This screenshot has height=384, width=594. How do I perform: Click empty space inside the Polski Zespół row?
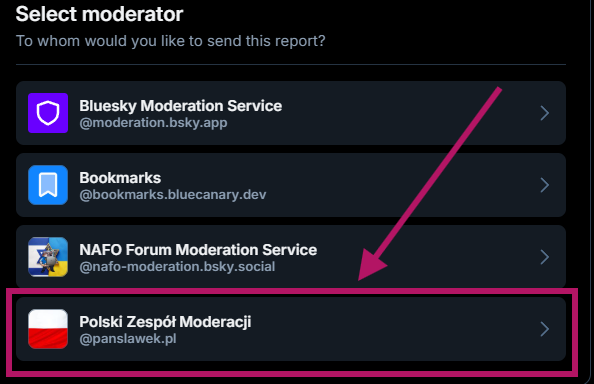pos(379,329)
